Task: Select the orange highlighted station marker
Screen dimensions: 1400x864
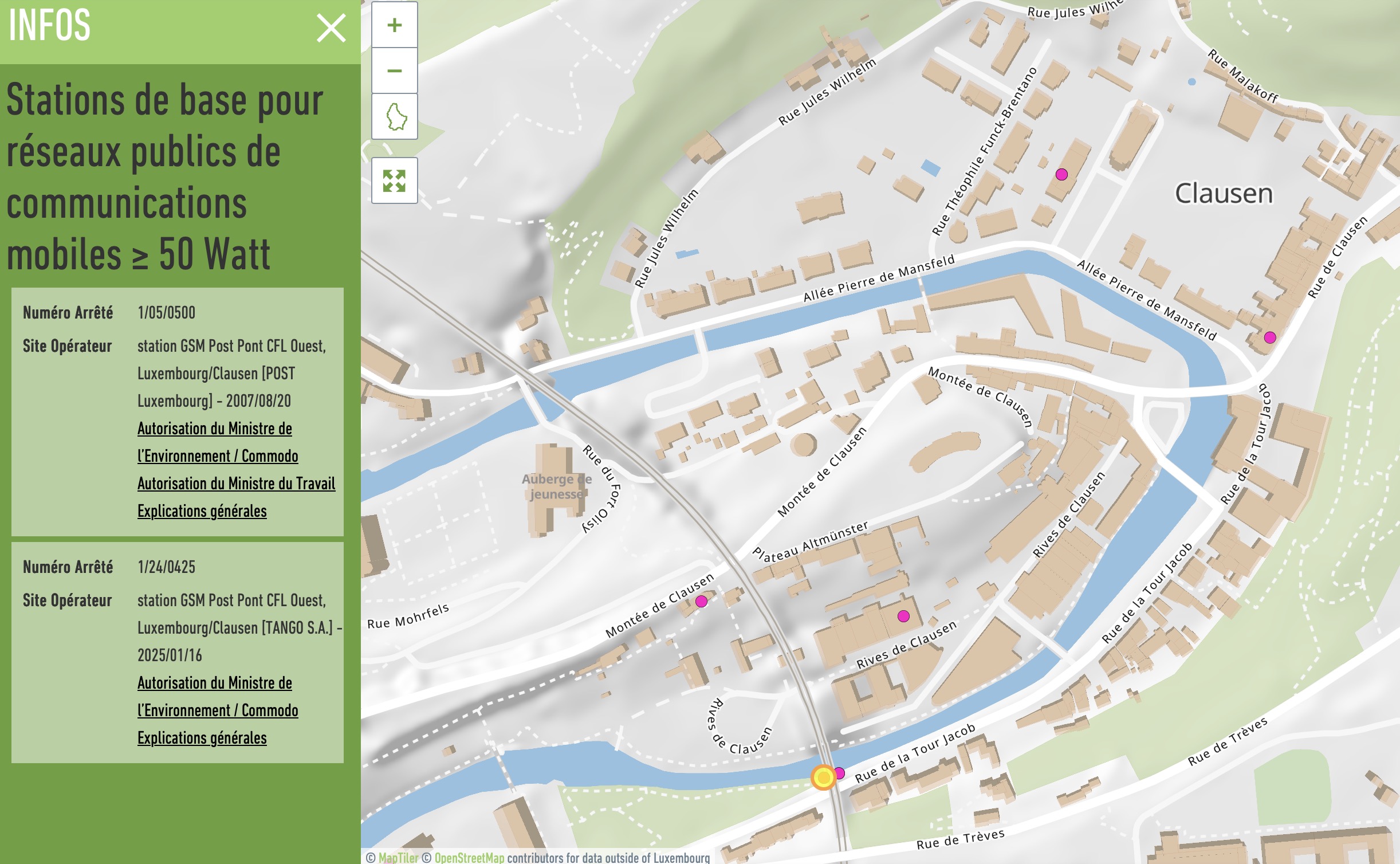Action: point(823,777)
